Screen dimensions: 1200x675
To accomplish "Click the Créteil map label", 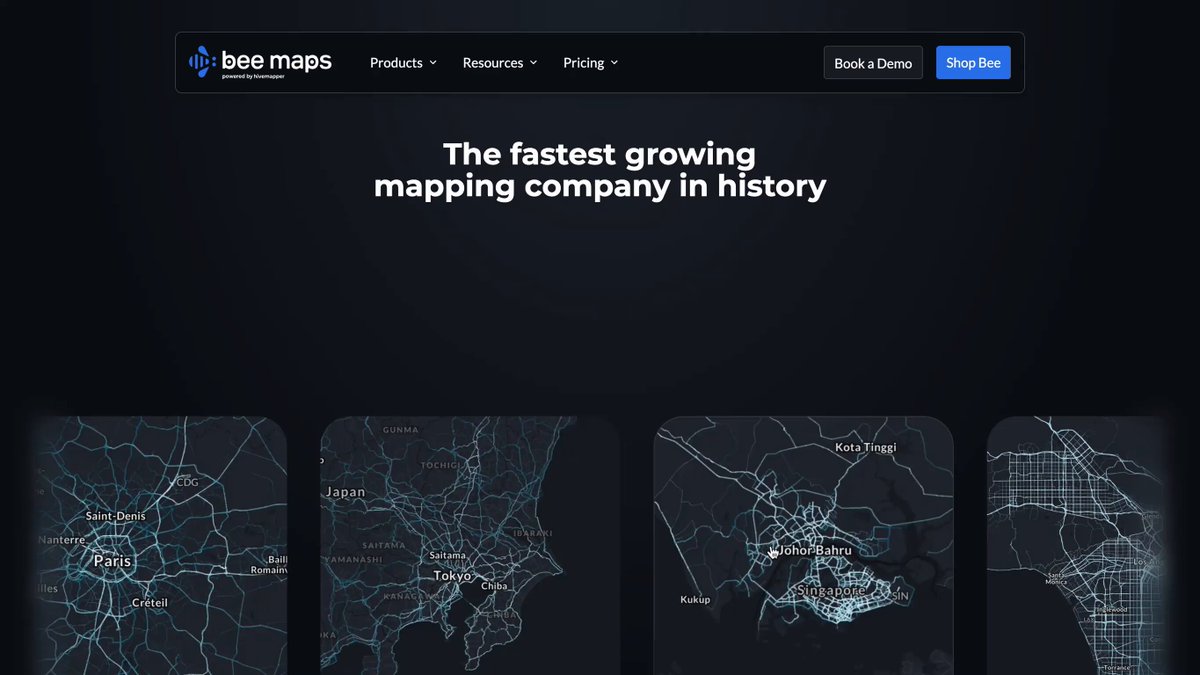I will pos(150,603).
